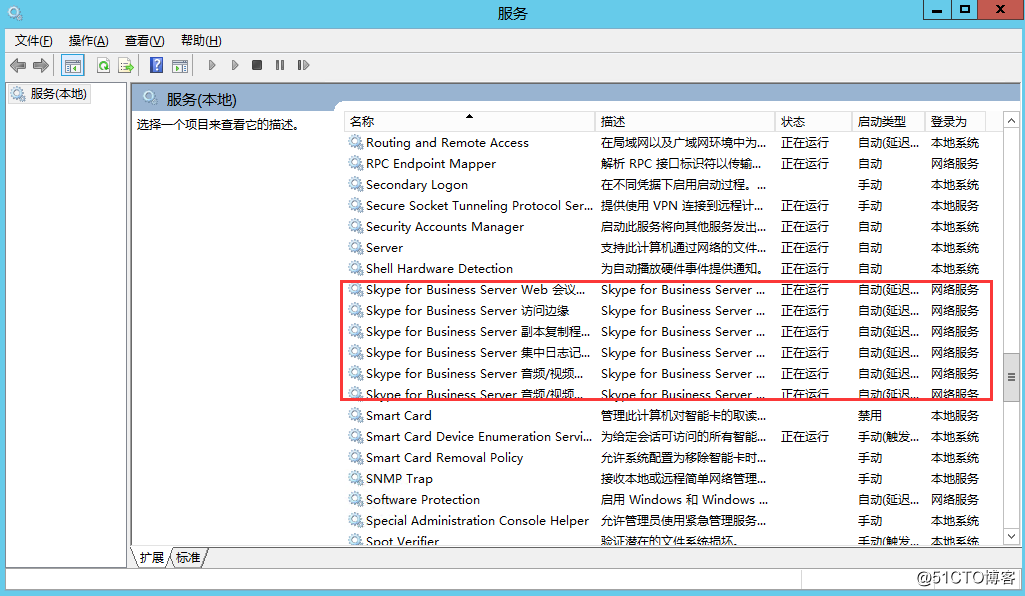This screenshot has width=1025, height=596.
Task: Click the Pause service icon
Action: 280,65
